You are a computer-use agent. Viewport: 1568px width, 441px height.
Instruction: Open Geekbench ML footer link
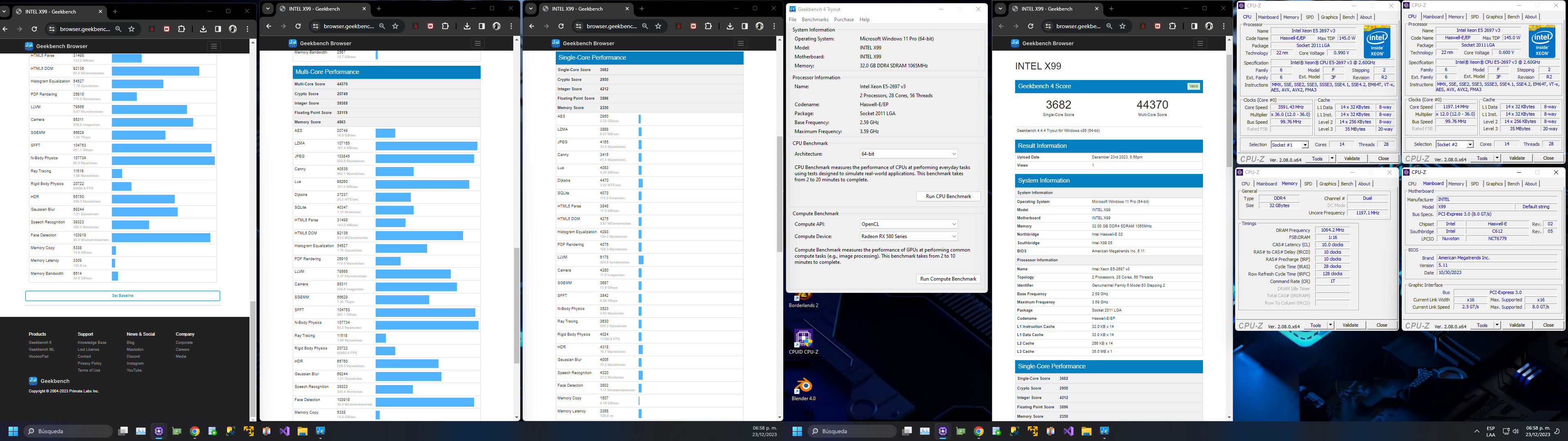pyautogui.click(x=41, y=350)
